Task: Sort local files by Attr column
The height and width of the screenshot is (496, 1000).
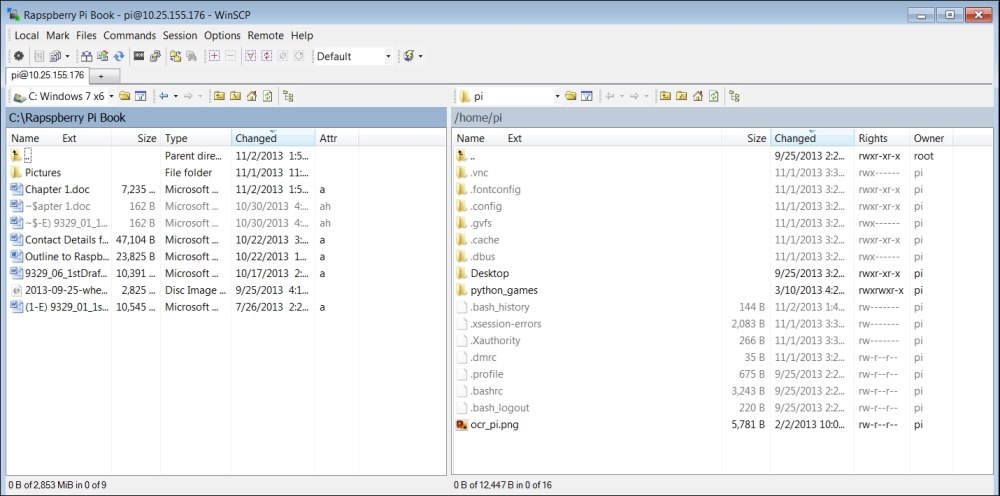Action: coord(337,138)
